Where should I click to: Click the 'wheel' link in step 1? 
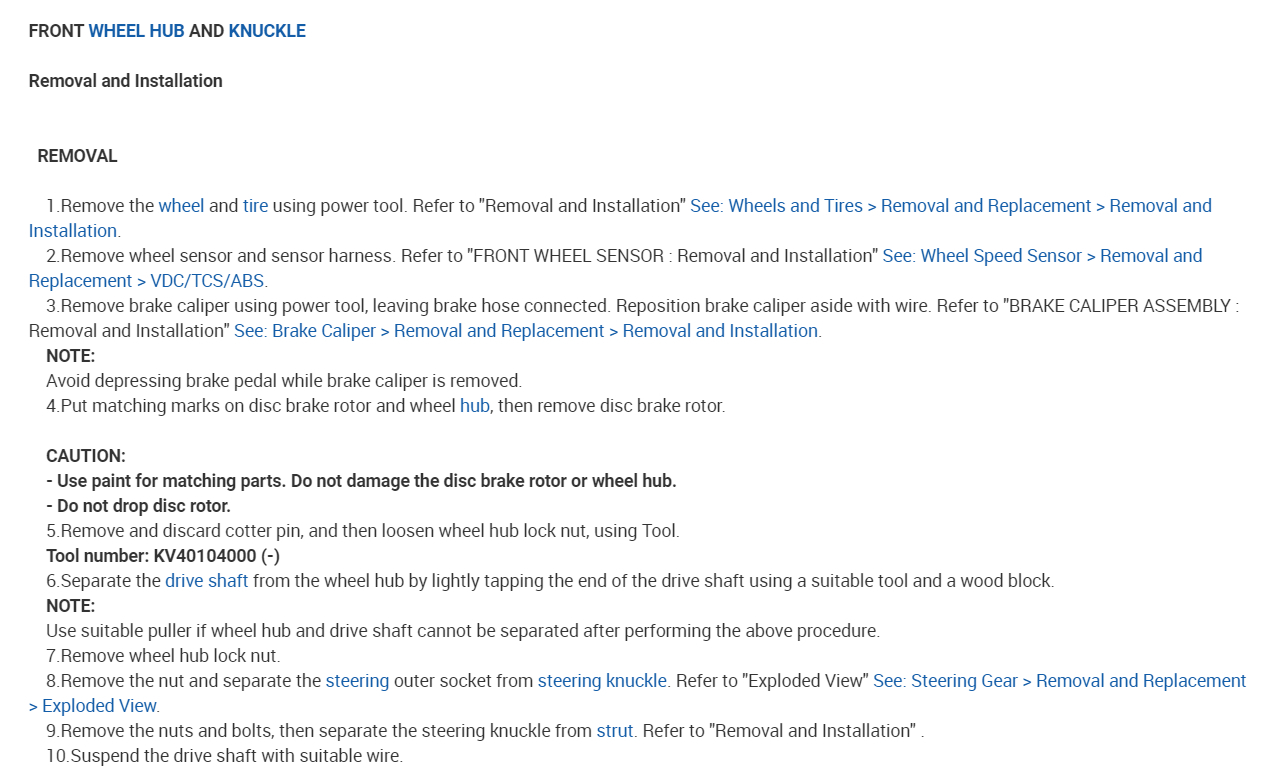click(x=181, y=206)
